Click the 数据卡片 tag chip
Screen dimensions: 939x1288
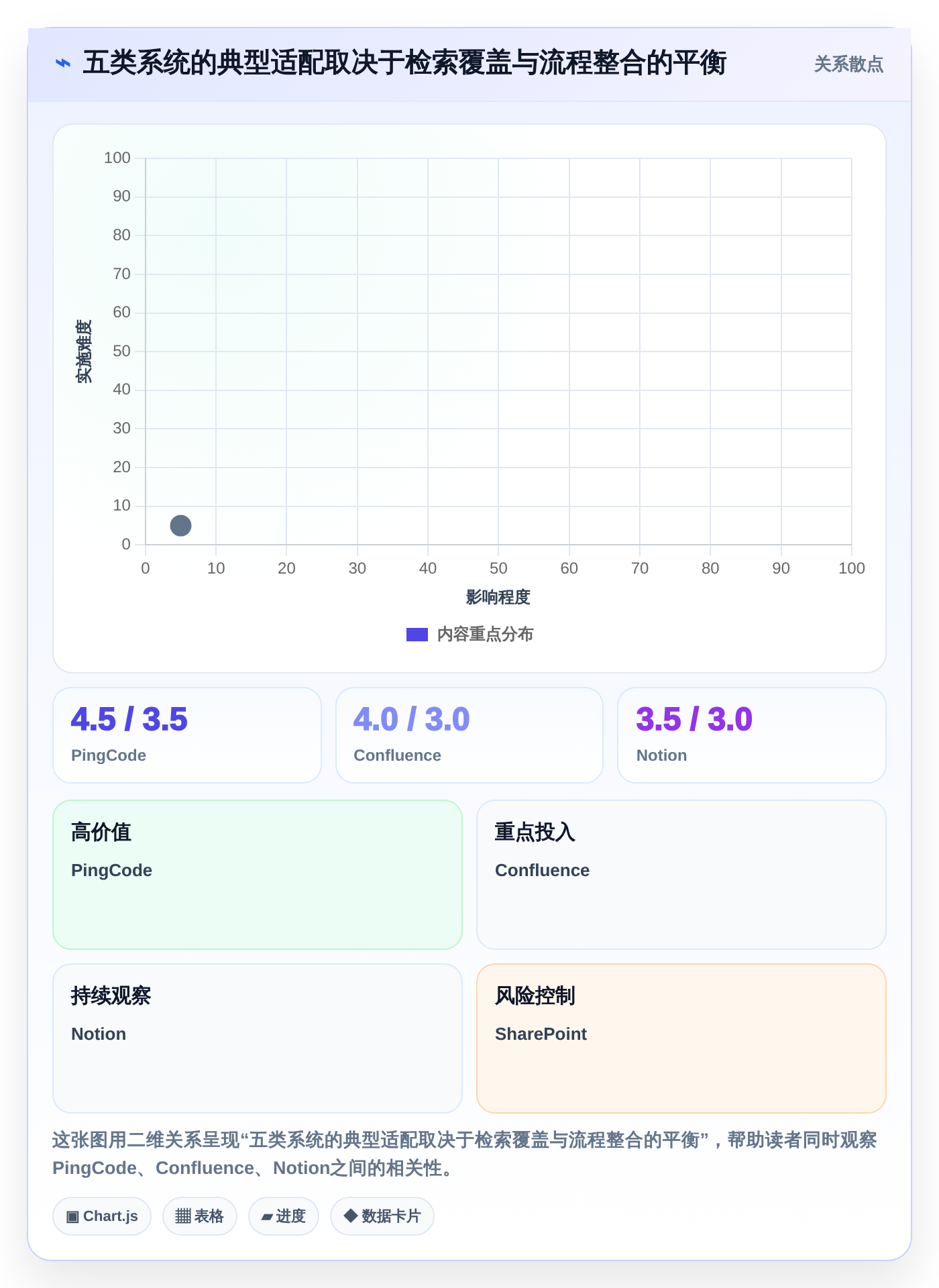pyautogui.click(x=382, y=1216)
